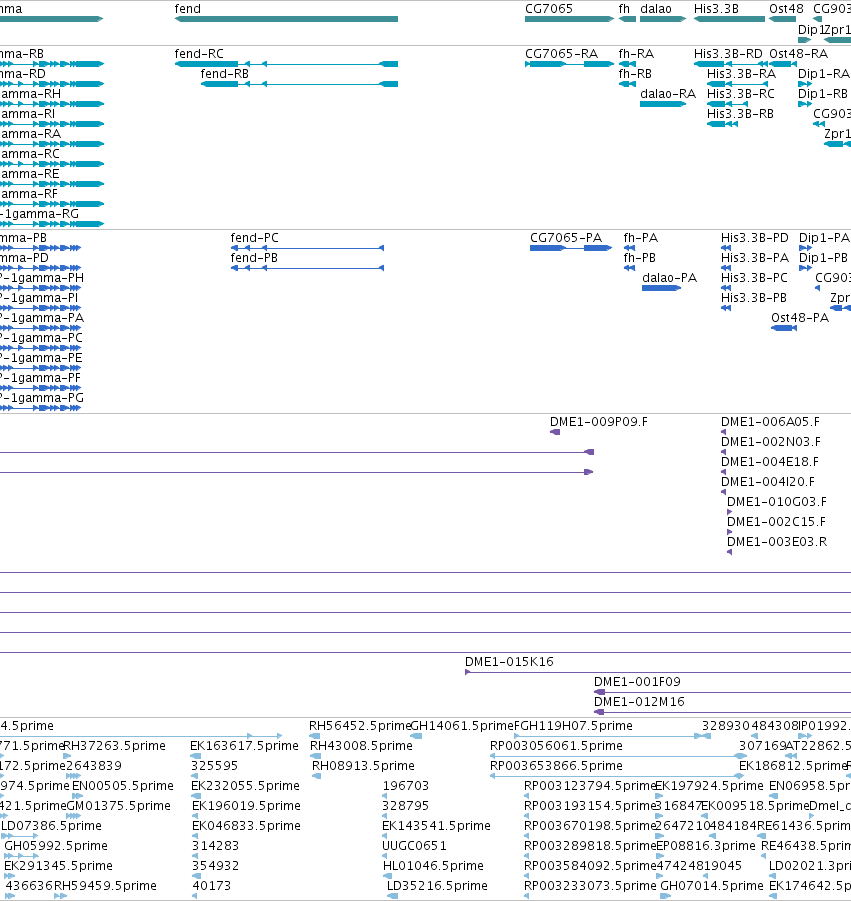Select DME1-002C15.F clone end
Viewport: 851px width, 901px height.
[x=729, y=532]
